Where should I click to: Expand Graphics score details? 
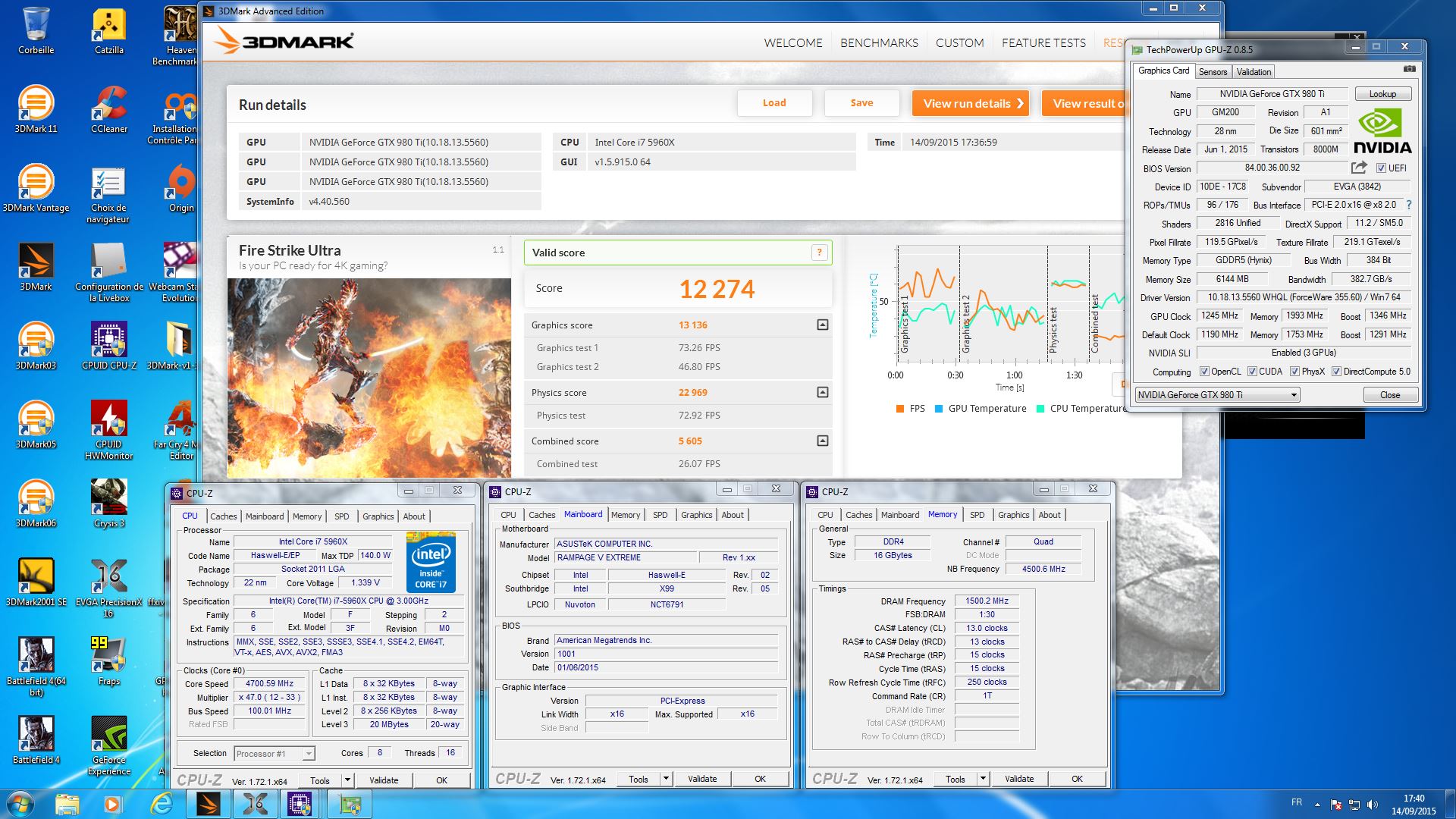pos(823,325)
